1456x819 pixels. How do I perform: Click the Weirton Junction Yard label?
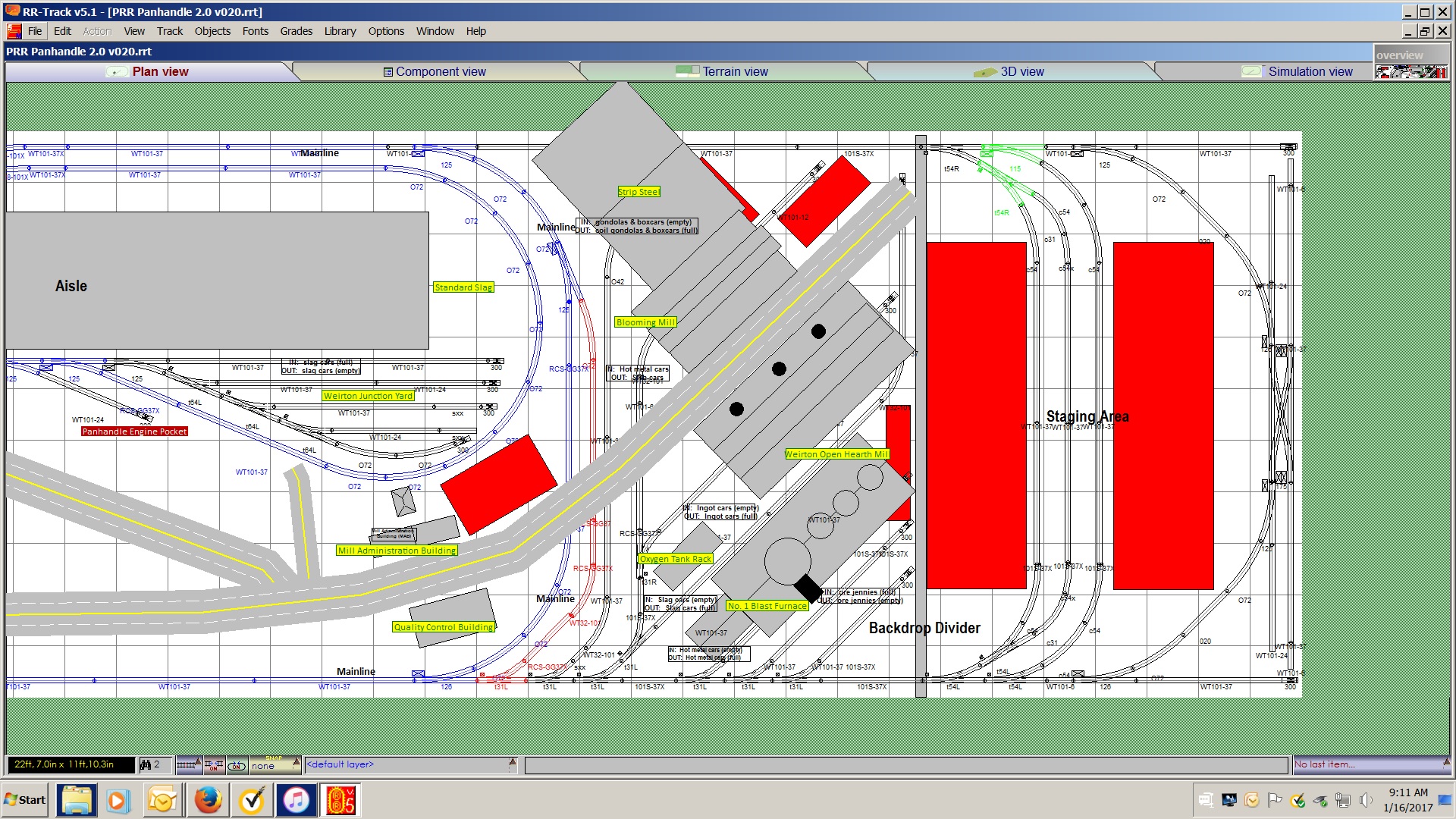tap(368, 396)
